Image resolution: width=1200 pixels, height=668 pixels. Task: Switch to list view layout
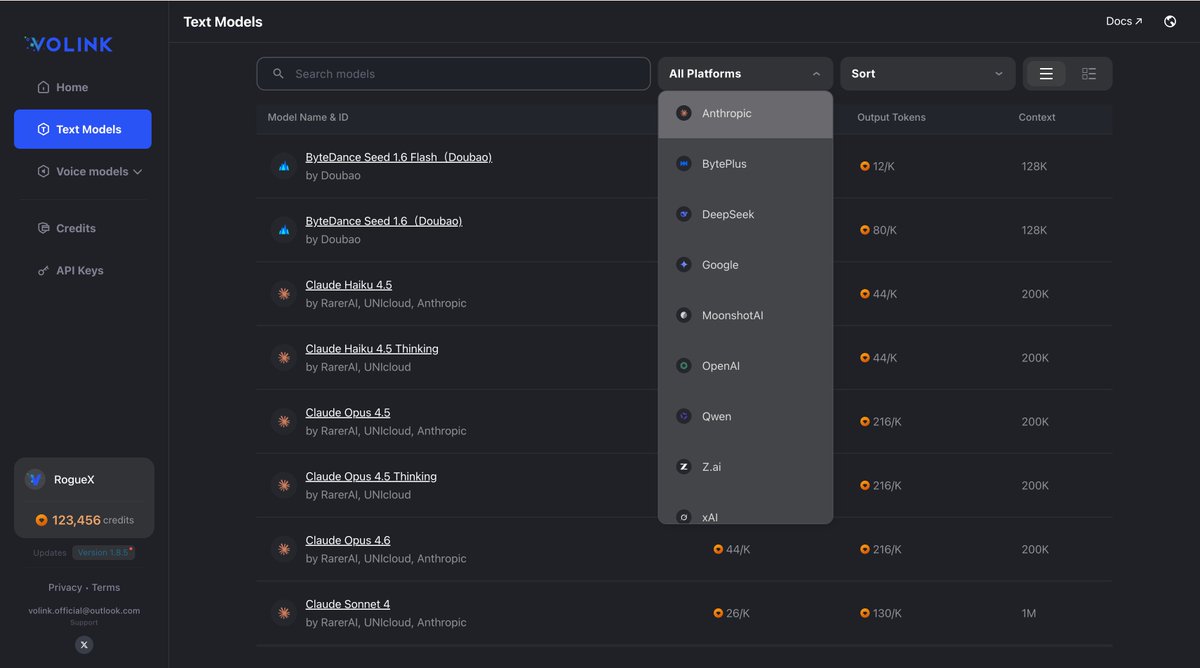(x=1046, y=74)
